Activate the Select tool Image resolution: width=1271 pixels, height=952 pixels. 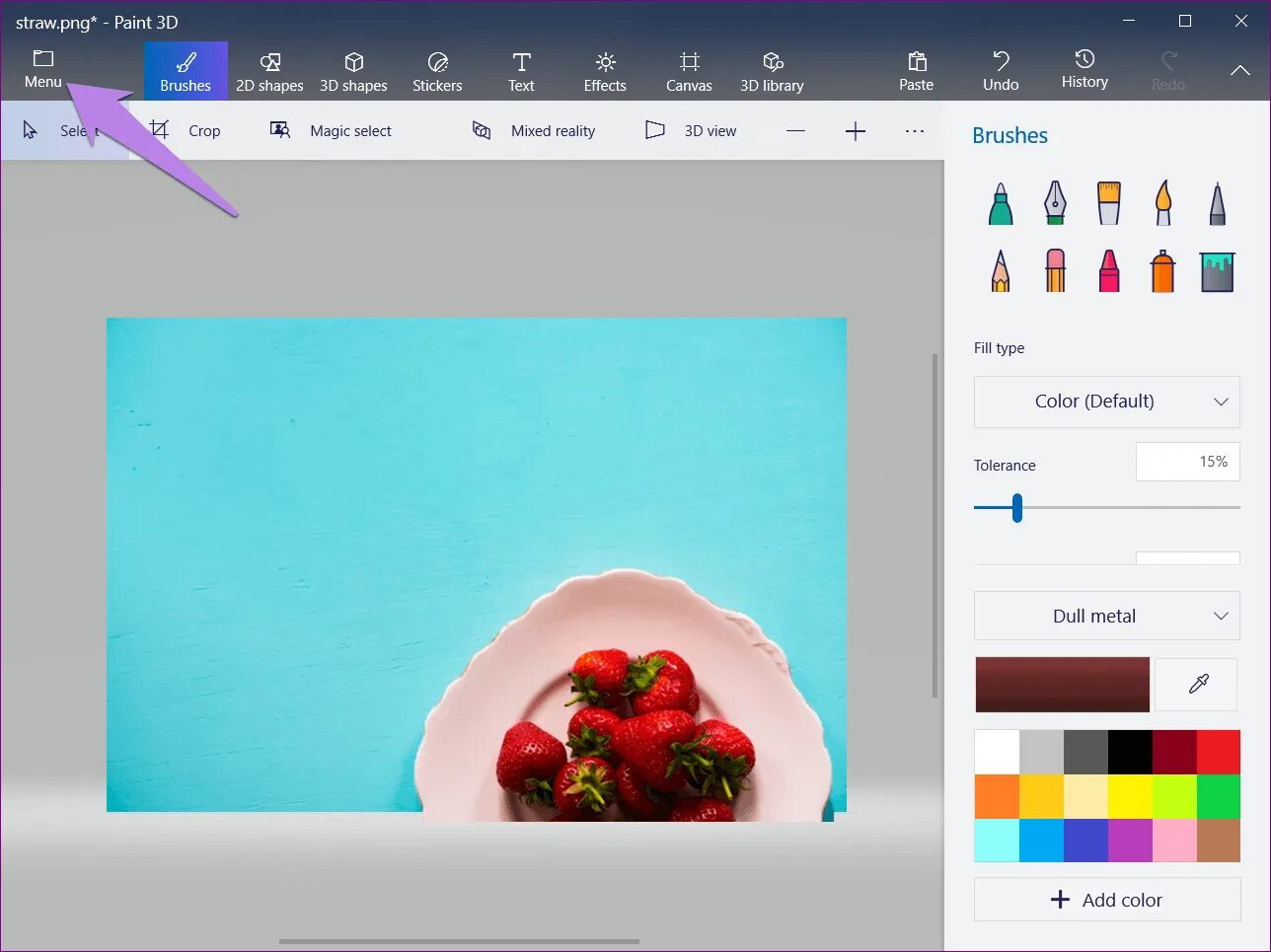[x=64, y=131]
